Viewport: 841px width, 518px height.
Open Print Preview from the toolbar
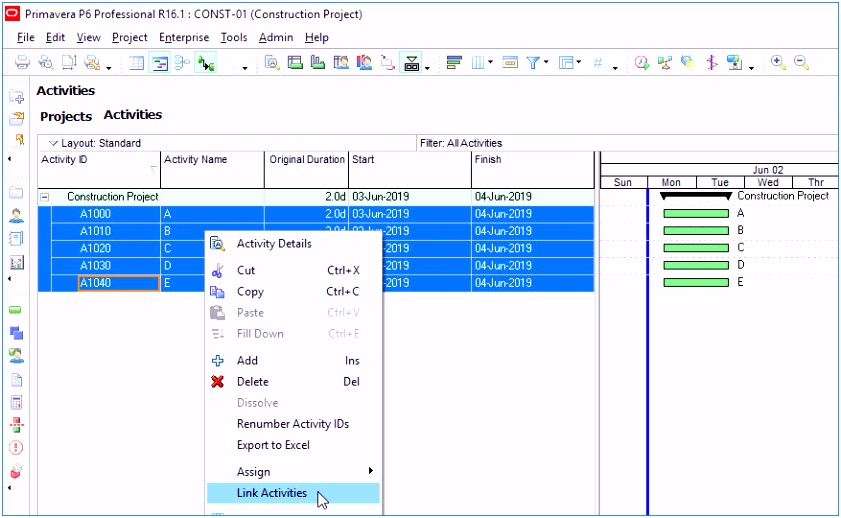click(46, 63)
